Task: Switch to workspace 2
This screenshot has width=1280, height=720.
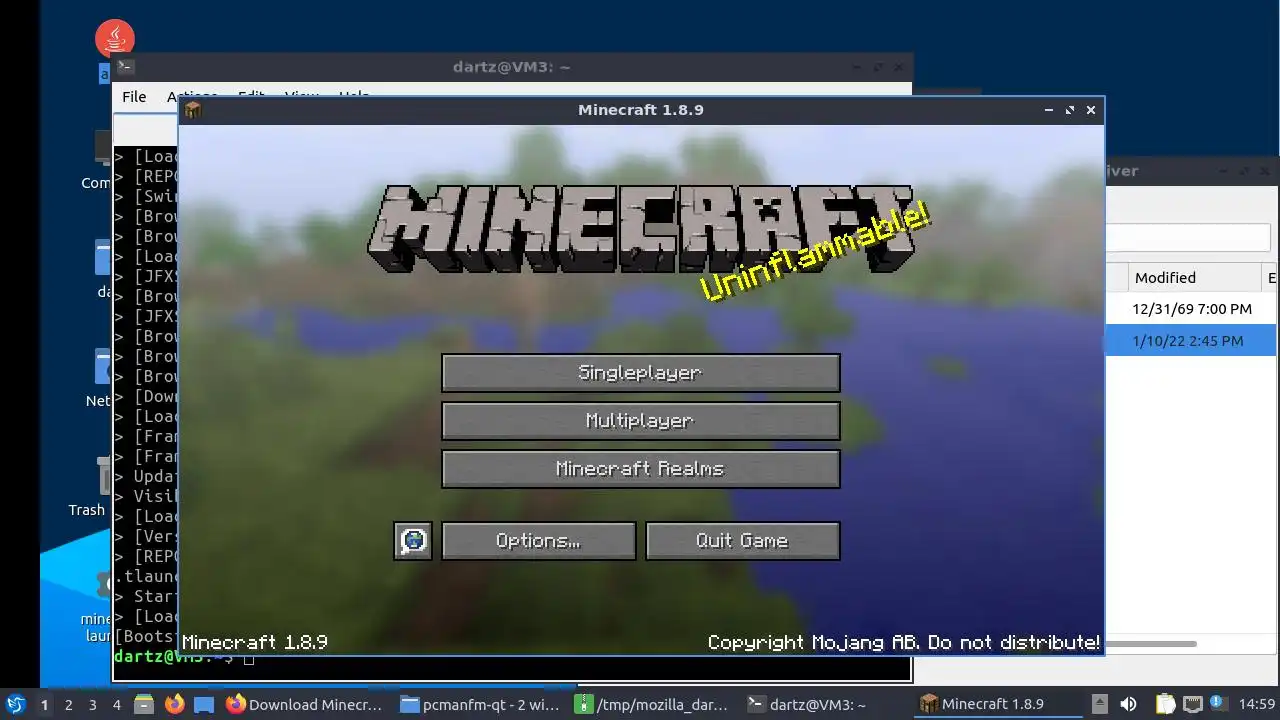Action: [x=68, y=705]
